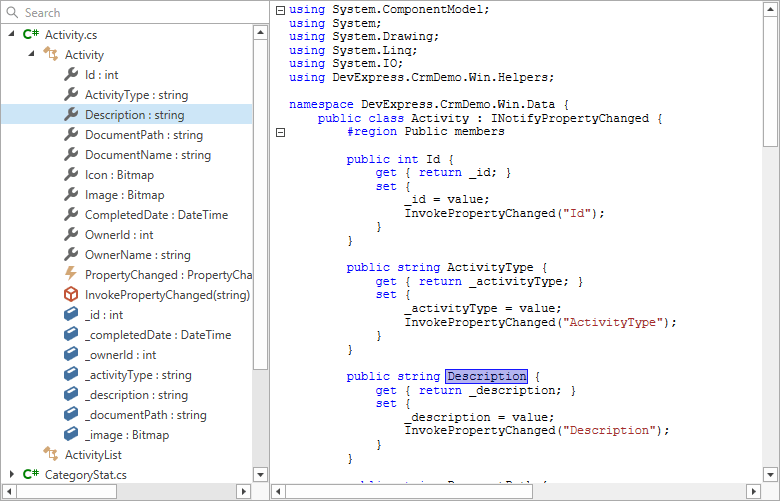Select 'Image : Bitmap' member
This screenshot has height=501, width=780.
pos(124,195)
